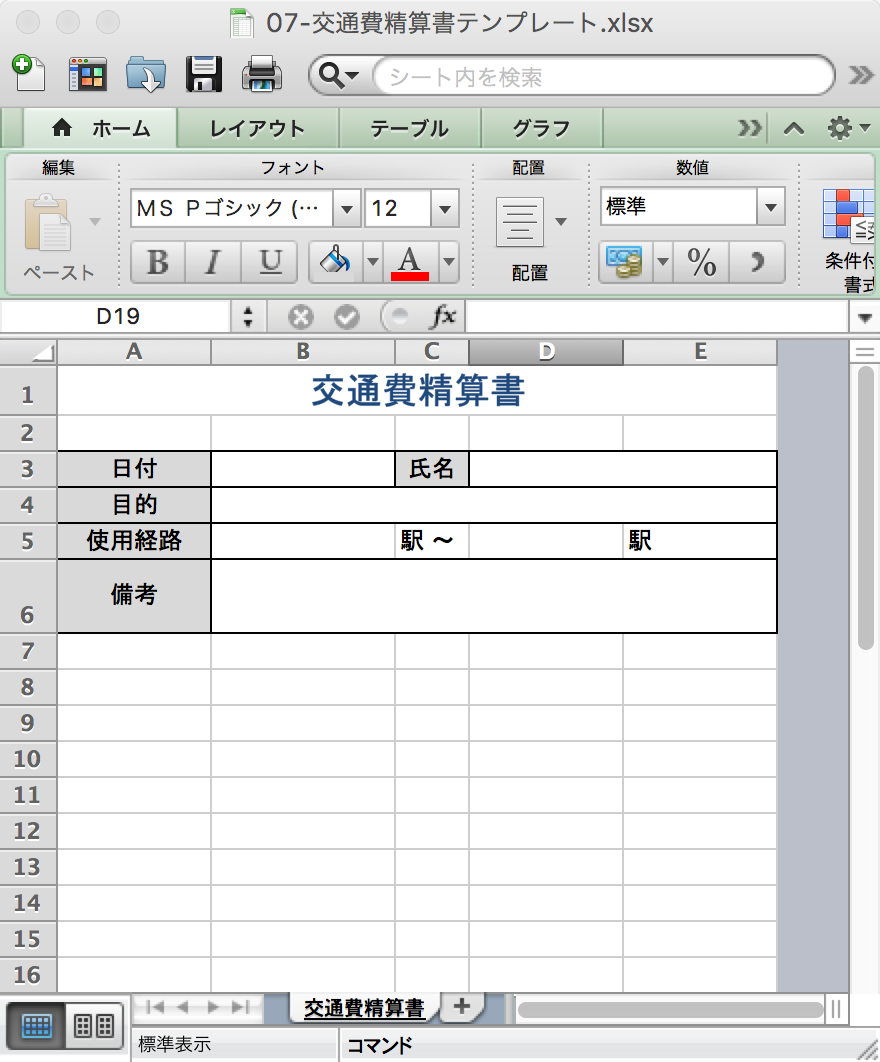Open the 標準 number format dropdown
This screenshot has height=1062, width=880.
click(770, 207)
